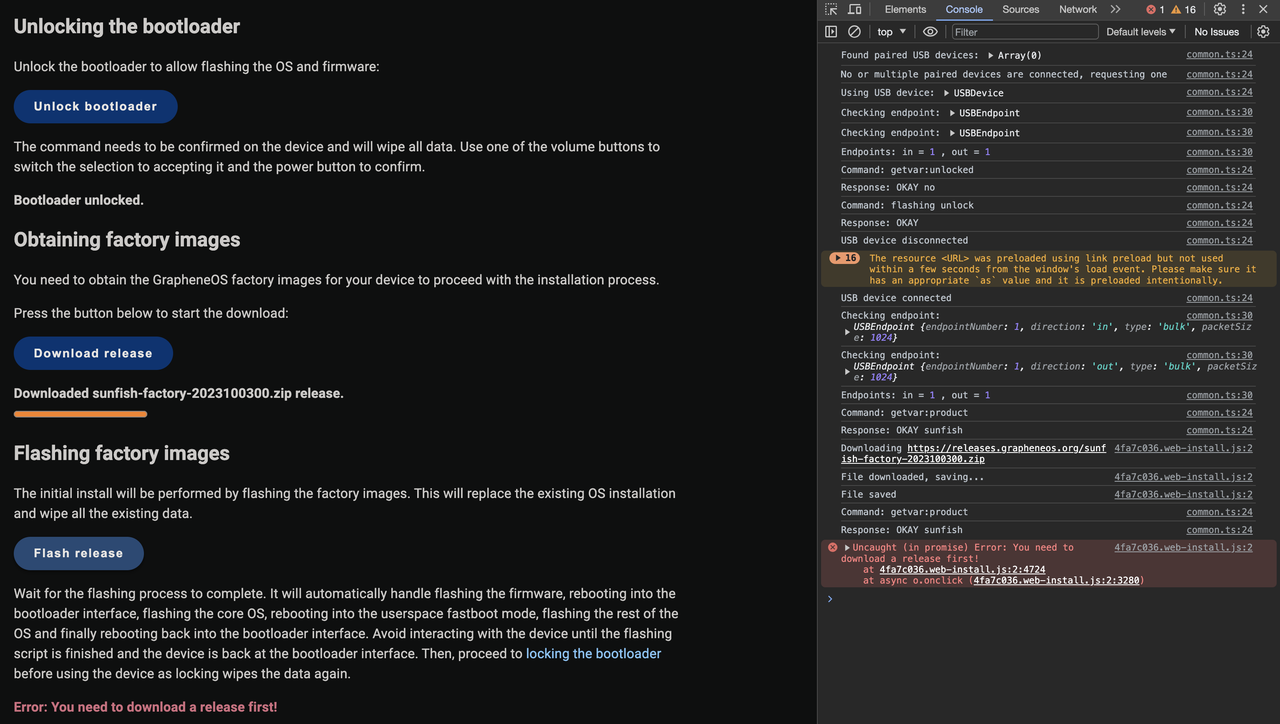Click the red error icon on the Uncaught error

(x=832, y=547)
